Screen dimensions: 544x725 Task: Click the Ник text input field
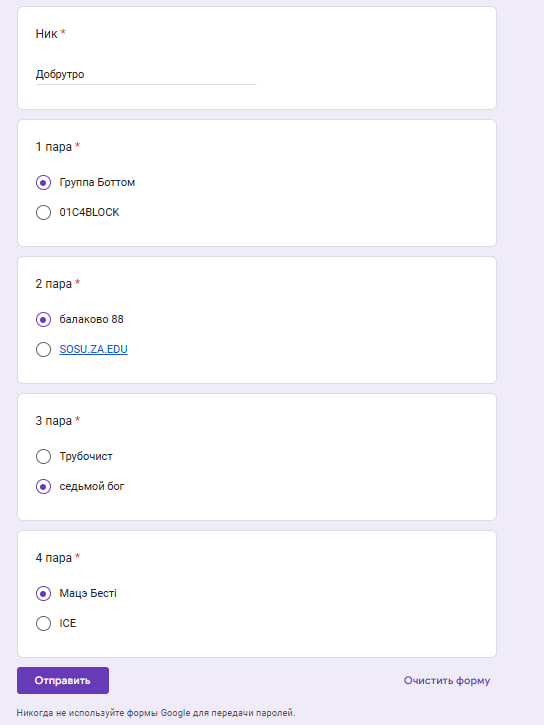click(146, 74)
